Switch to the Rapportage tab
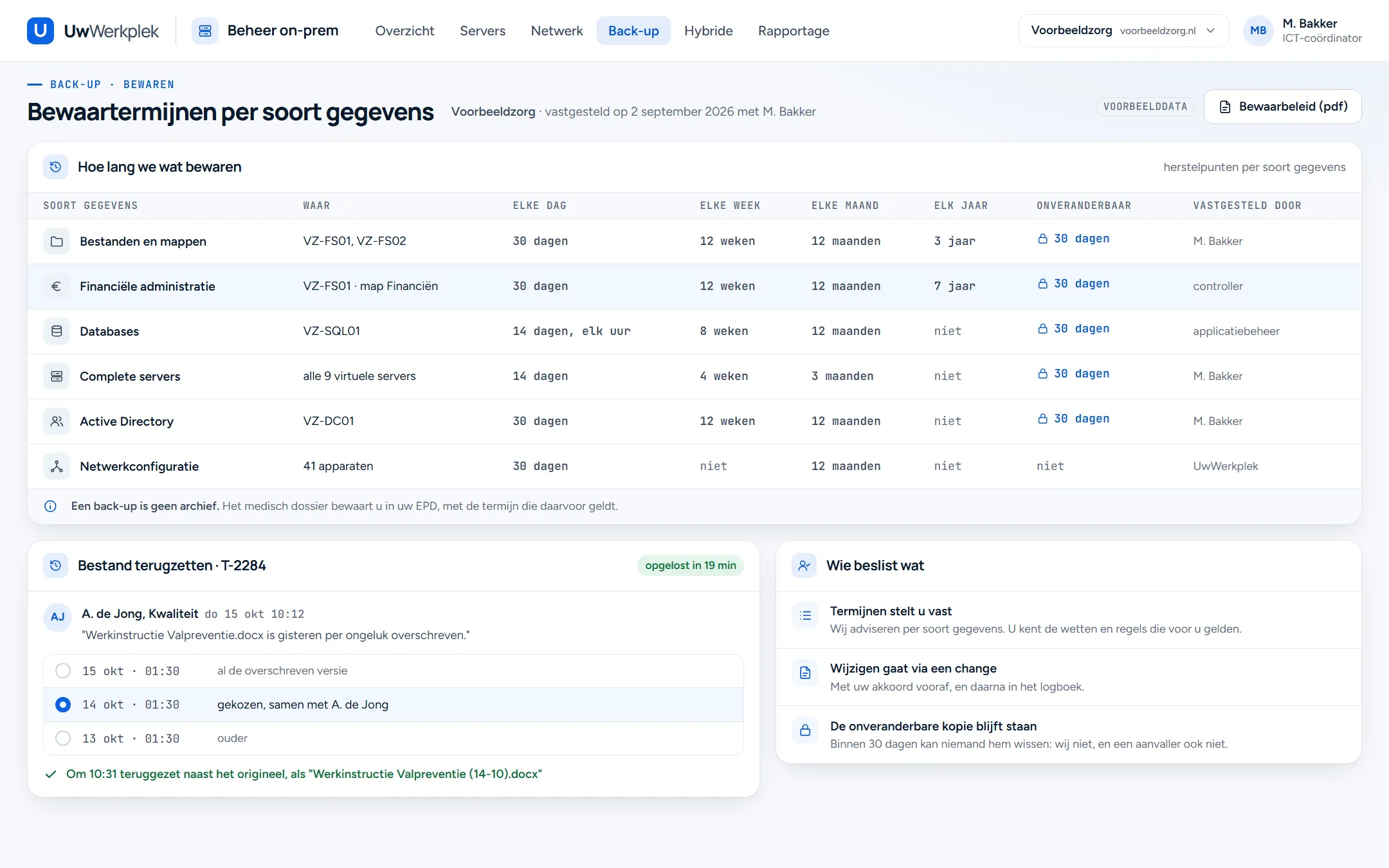 pos(794,30)
